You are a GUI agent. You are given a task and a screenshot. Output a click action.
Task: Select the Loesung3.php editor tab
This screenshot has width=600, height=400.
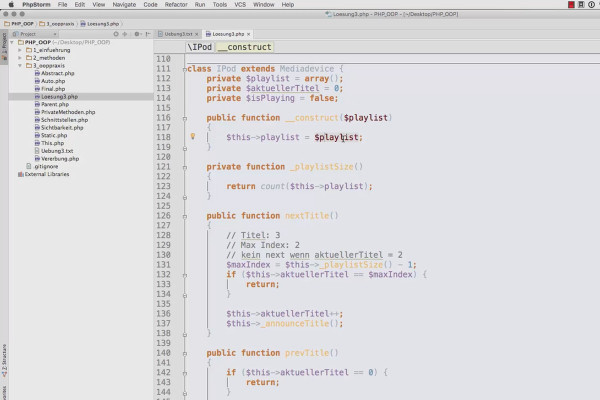pyautogui.click(x=228, y=34)
